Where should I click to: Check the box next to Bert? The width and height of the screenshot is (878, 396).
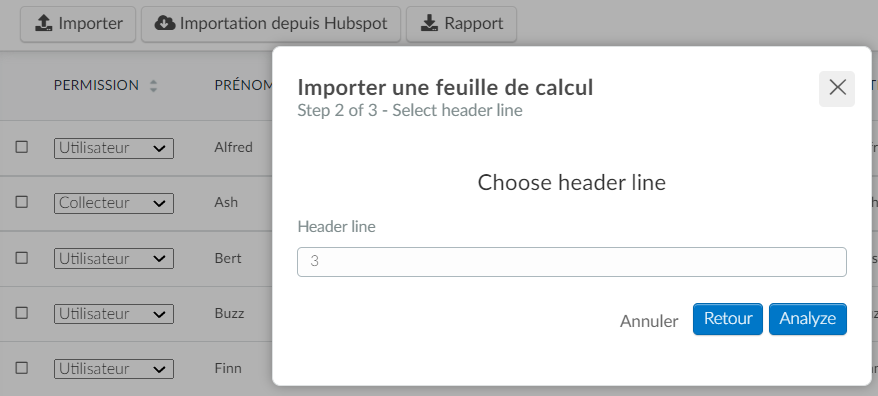21,258
